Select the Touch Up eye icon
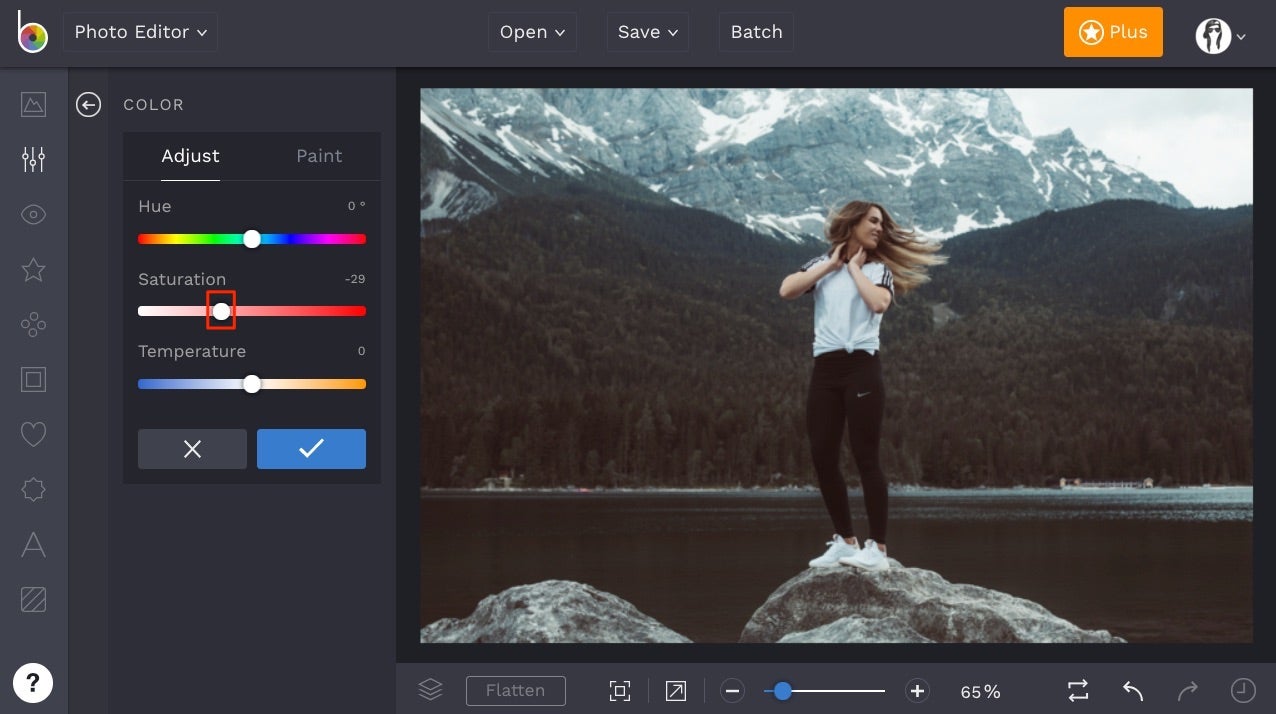Screen dimensions: 1276x714 coord(33,214)
